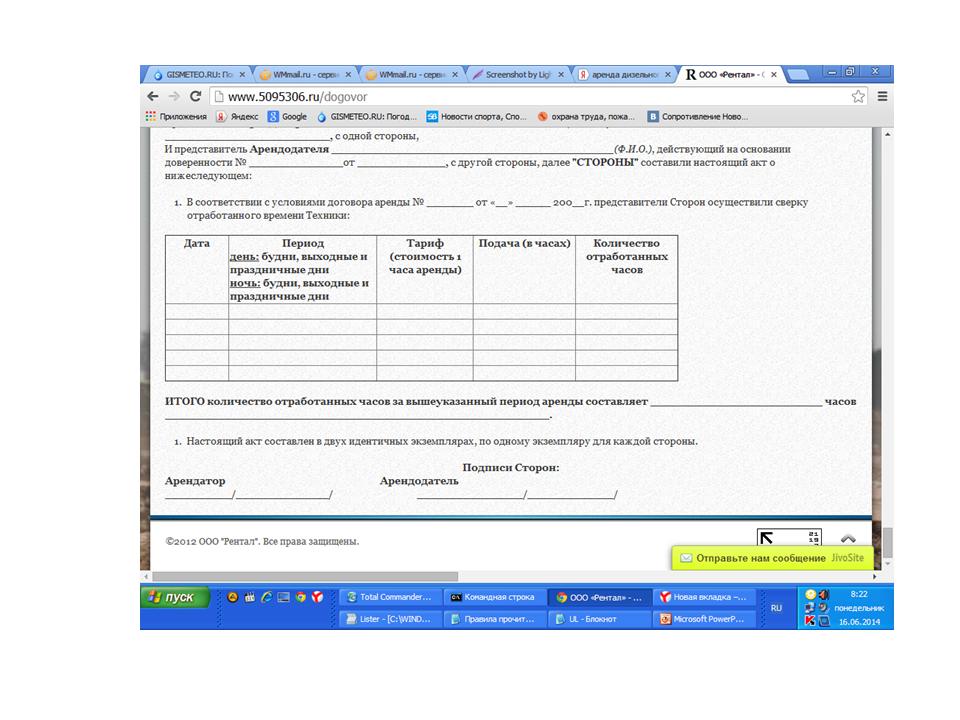Close the Screenshot by Lightshot tab
The image size is (960, 720).
[561, 74]
